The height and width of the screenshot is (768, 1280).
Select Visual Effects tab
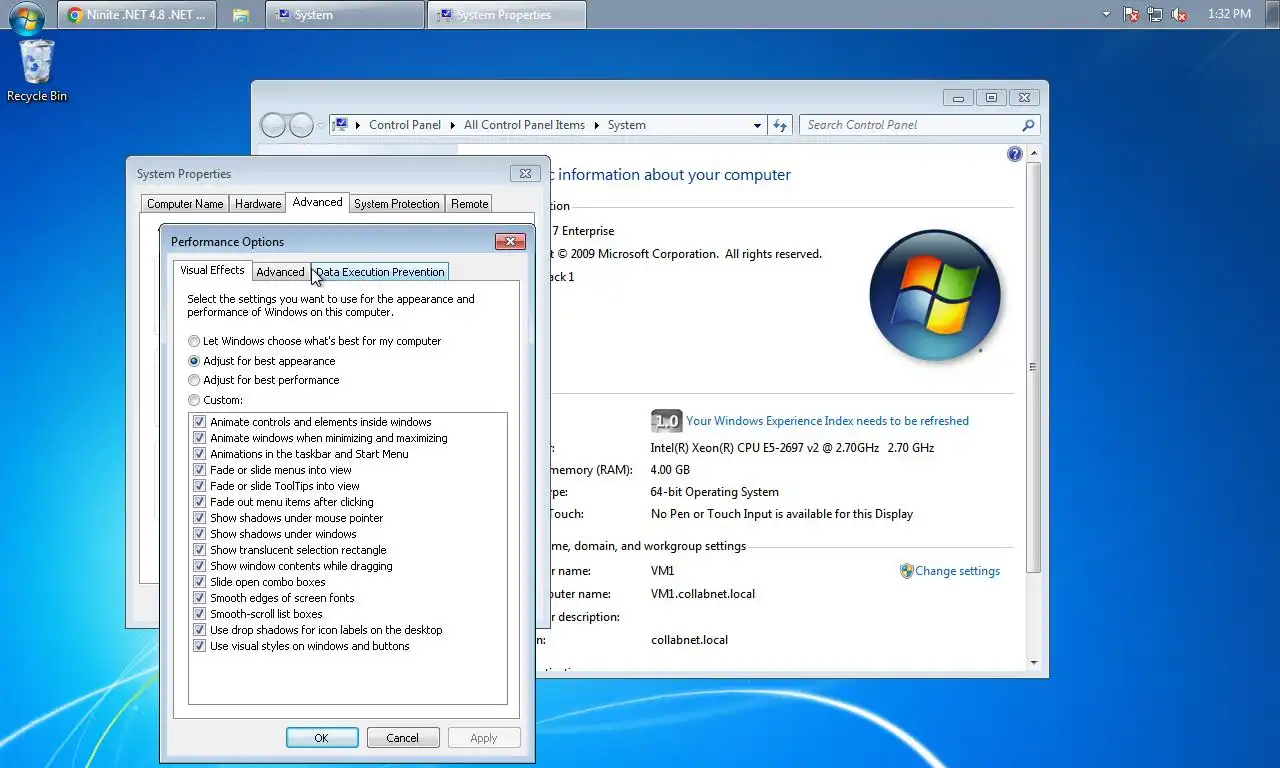click(x=212, y=270)
